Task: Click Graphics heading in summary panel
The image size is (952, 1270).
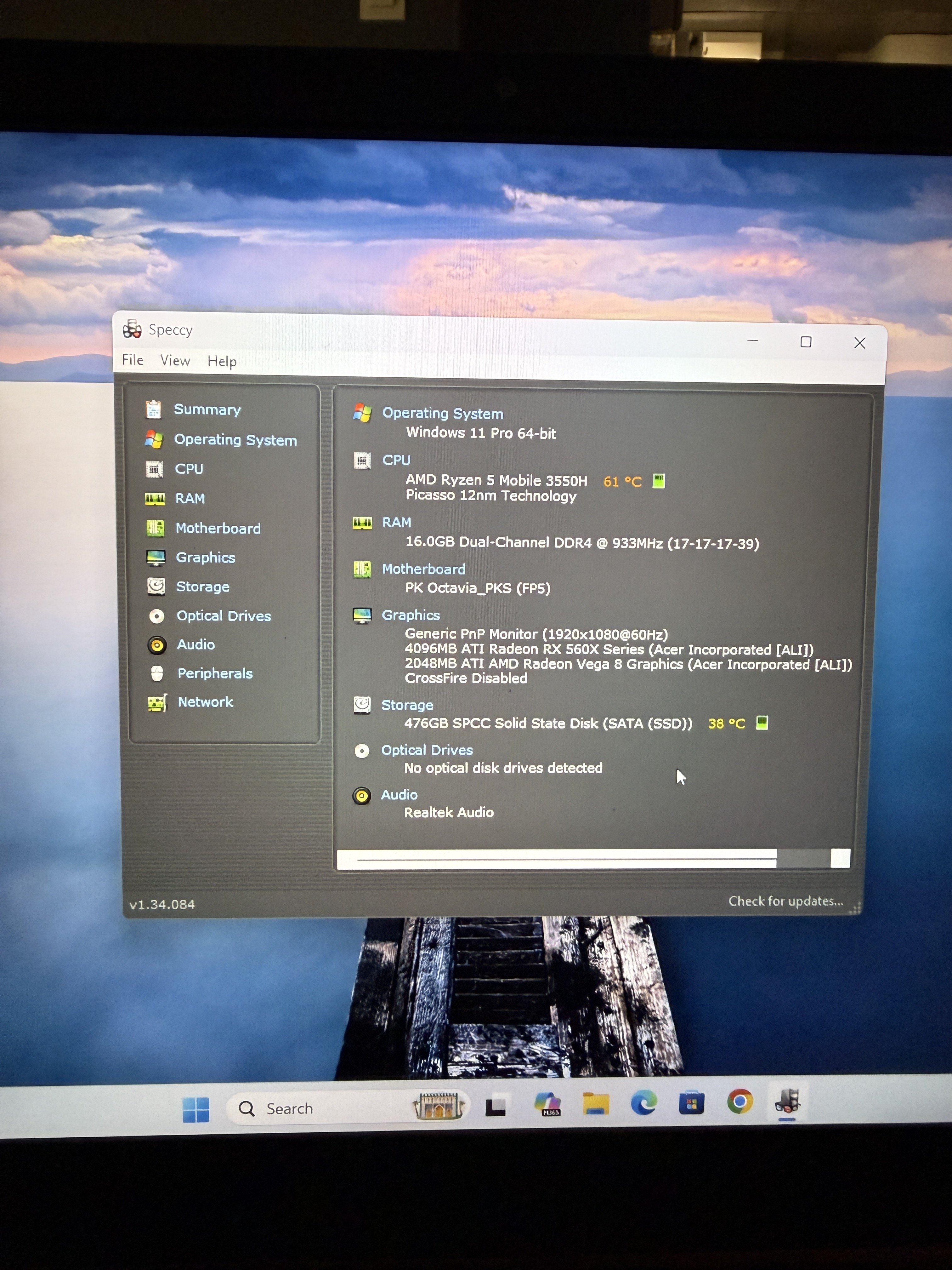Action: [x=411, y=615]
